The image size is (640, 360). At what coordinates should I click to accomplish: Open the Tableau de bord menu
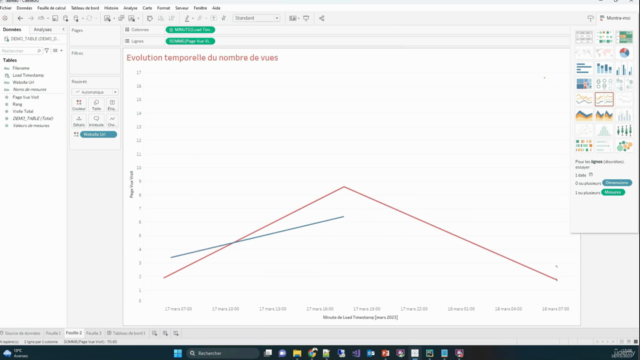(85, 8)
